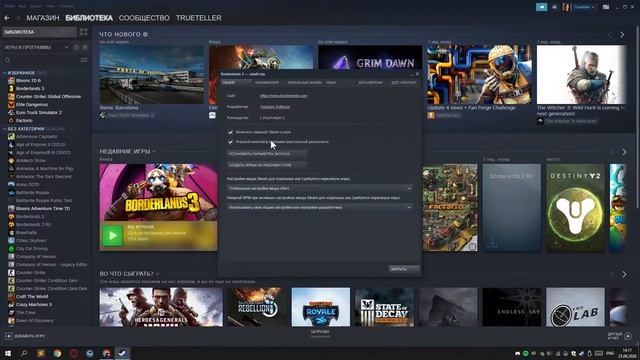Open State of Decay game cover

click(384, 307)
